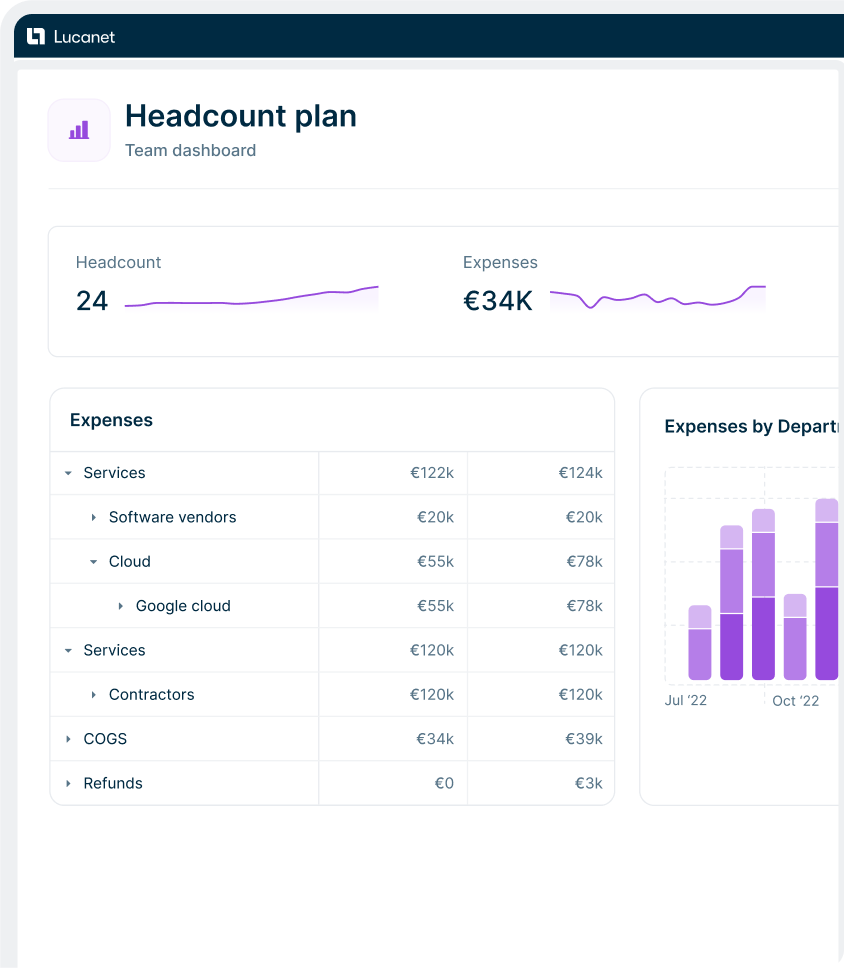Click the chart bar above Jul '22
The image size is (844, 968).
click(699, 643)
